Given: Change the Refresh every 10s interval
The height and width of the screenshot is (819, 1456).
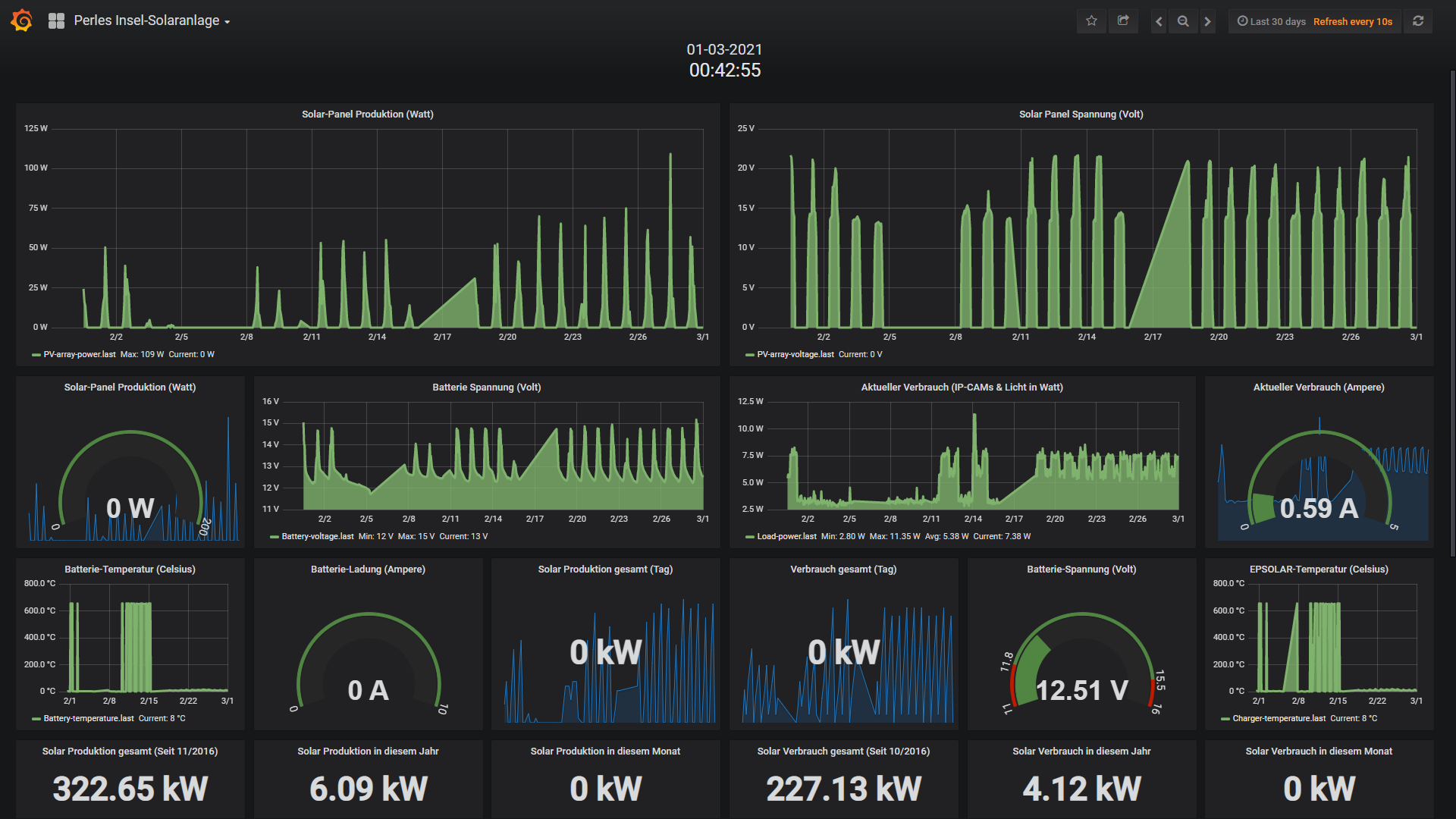Looking at the screenshot, I should 1352,22.
